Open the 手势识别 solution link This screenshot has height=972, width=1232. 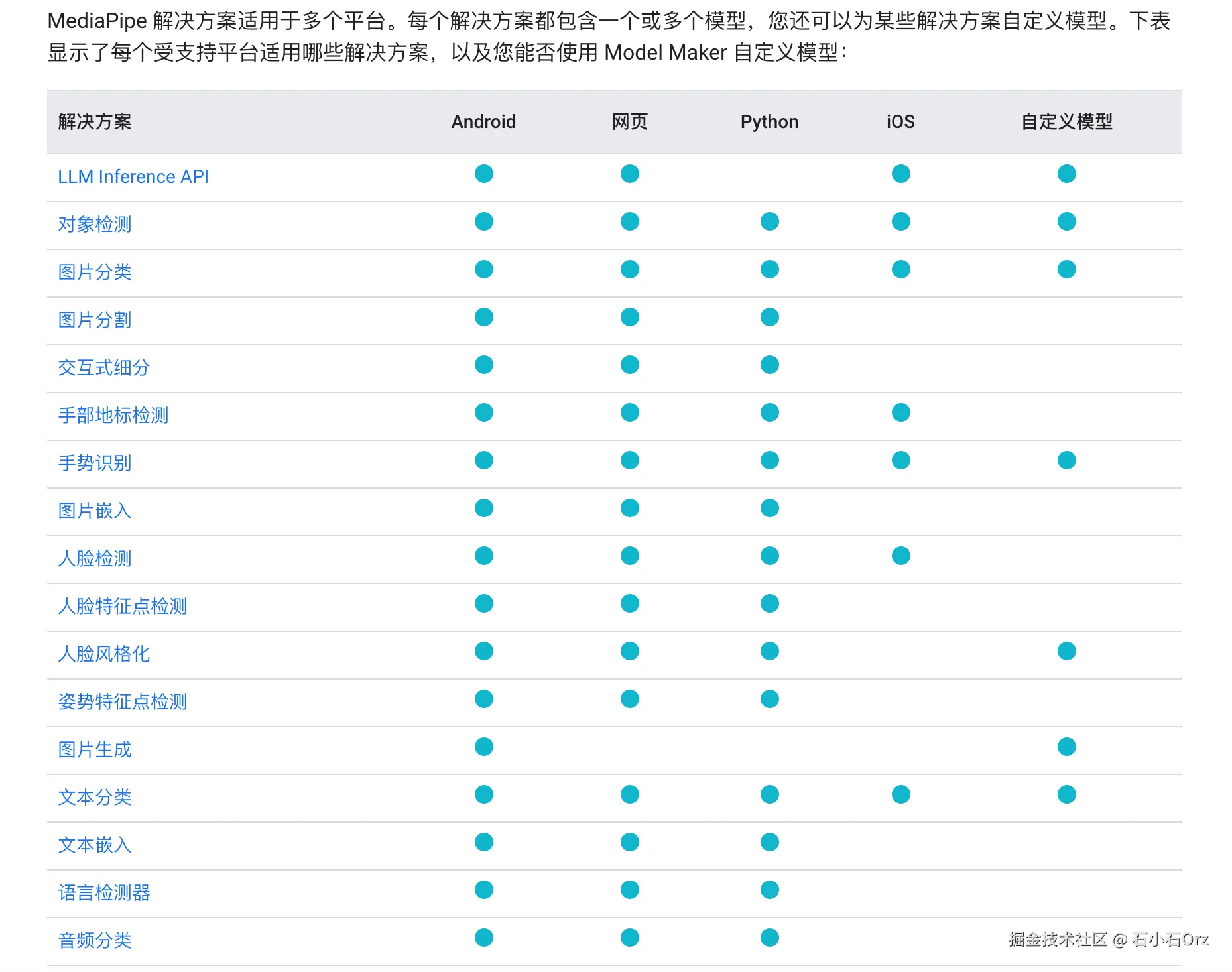point(95,463)
